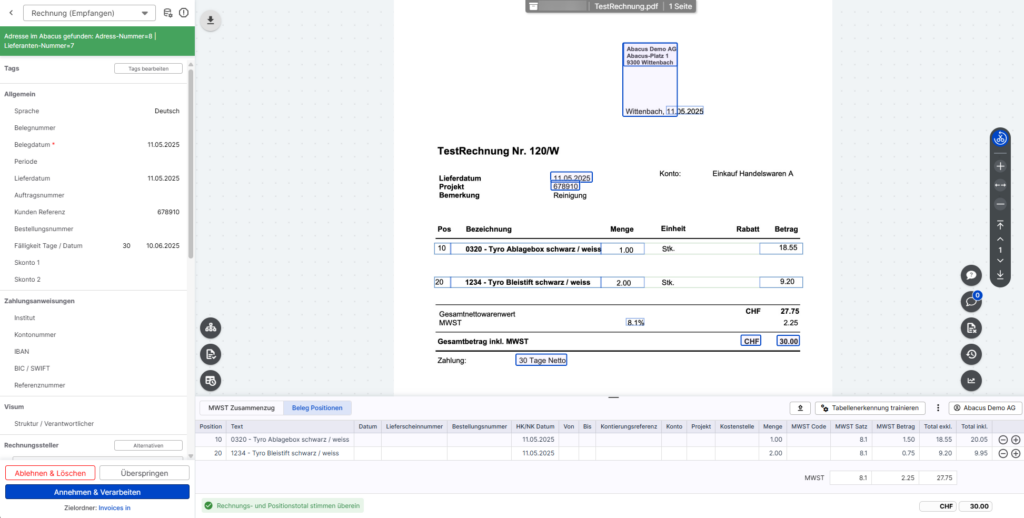Screen dimensions: 1024x518
Task: Remove the position 20 row
Action: click(x=1002, y=453)
